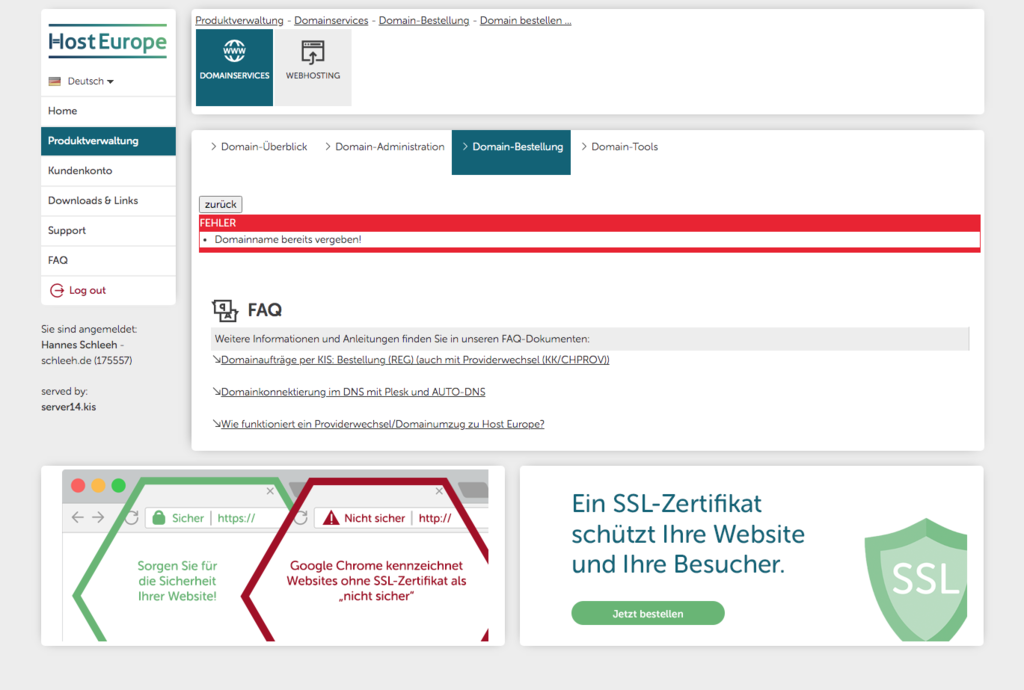The height and width of the screenshot is (690, 1024).
Task: Click Produktverwaltung breadcrumb link
Action: point(239,20)
